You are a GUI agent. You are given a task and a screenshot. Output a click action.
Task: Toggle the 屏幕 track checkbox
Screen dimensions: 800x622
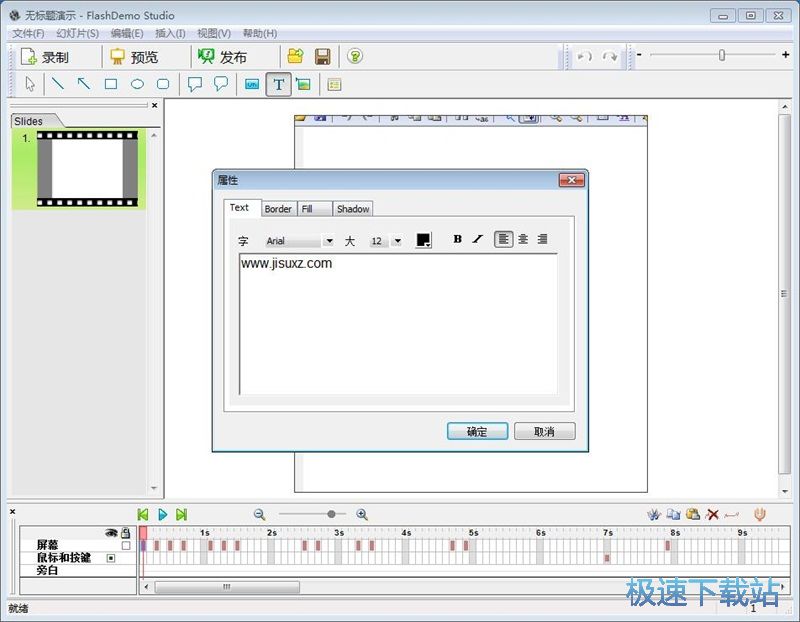(x=126, y=545)
